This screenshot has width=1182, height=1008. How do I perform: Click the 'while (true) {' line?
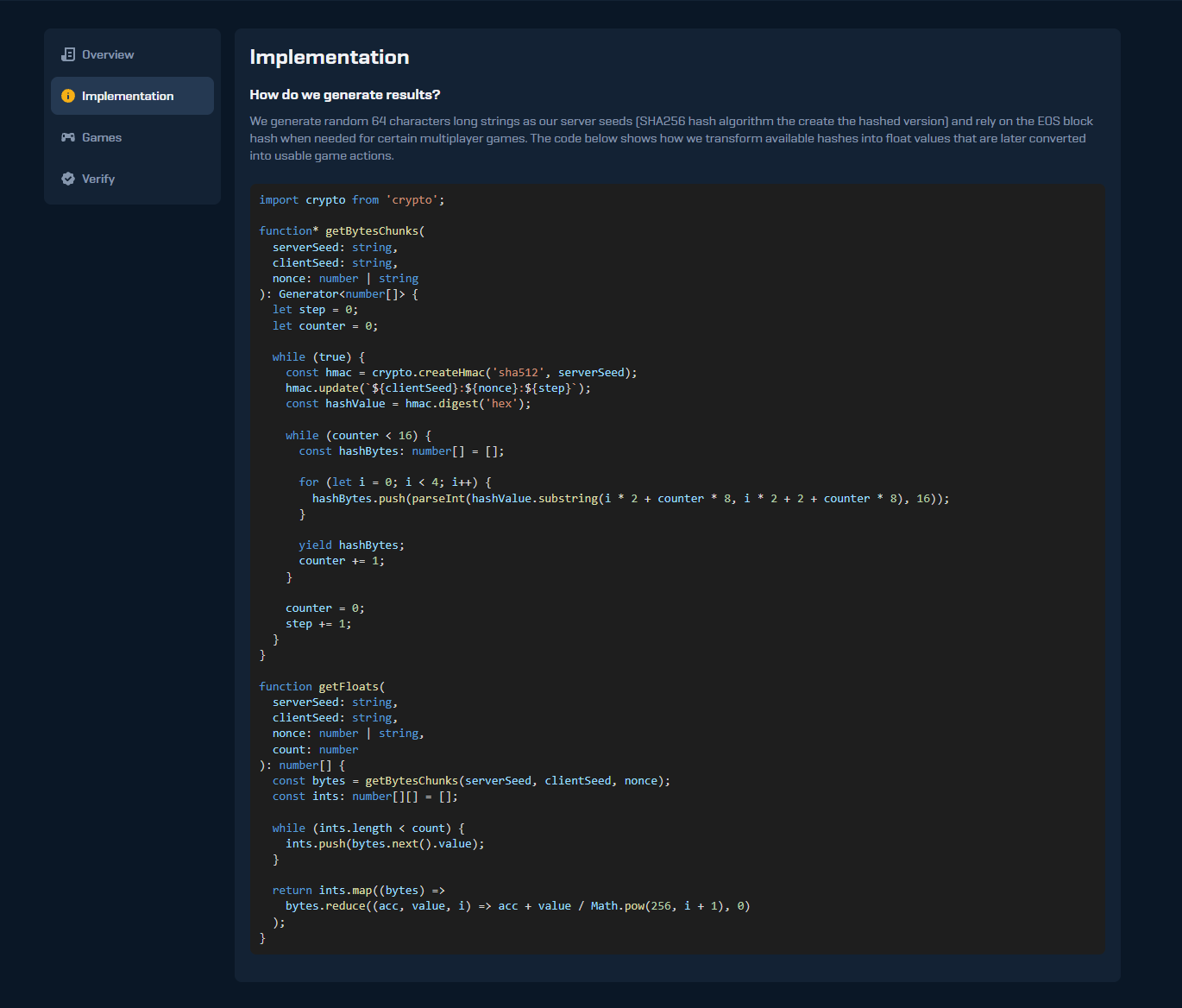click(318, 357)
